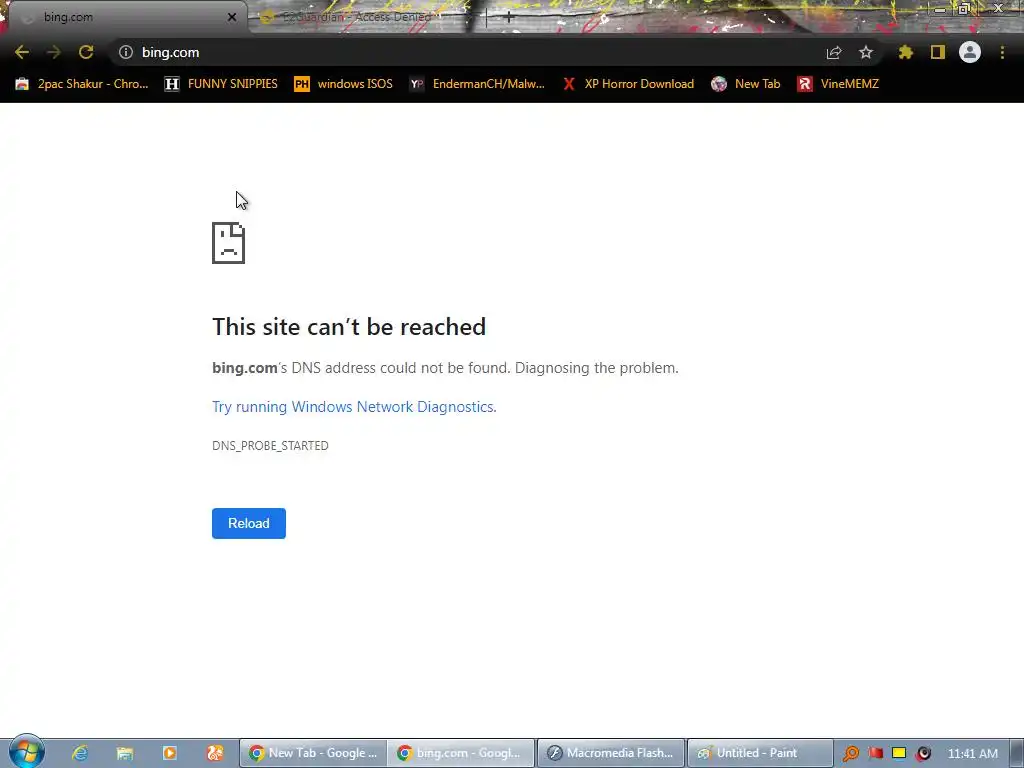Screen dimensions: 1024x768
Task: Click the sad page error icon
Action: [229, 243]
